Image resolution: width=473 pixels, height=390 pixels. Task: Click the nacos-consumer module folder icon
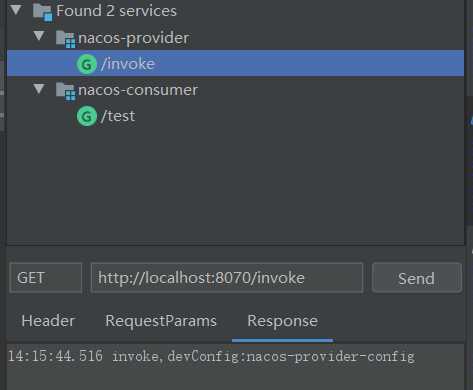click(x=66, y=91)
